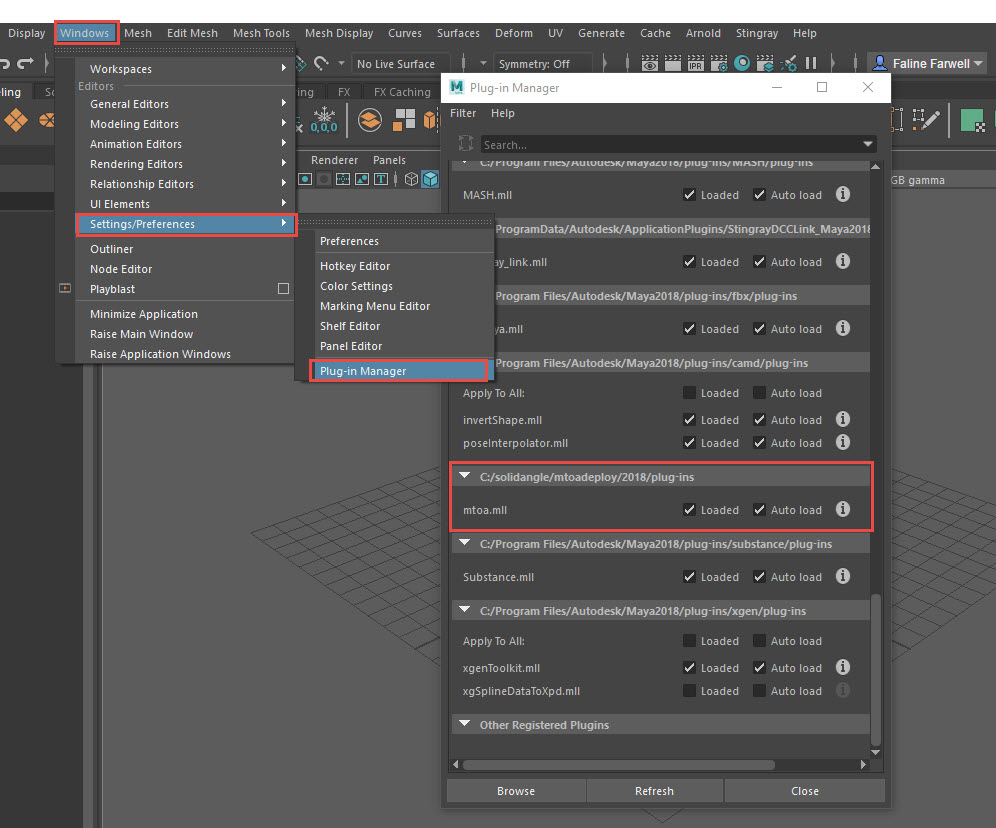Show info for mtoa.mll plugin

tap(842, 509)
